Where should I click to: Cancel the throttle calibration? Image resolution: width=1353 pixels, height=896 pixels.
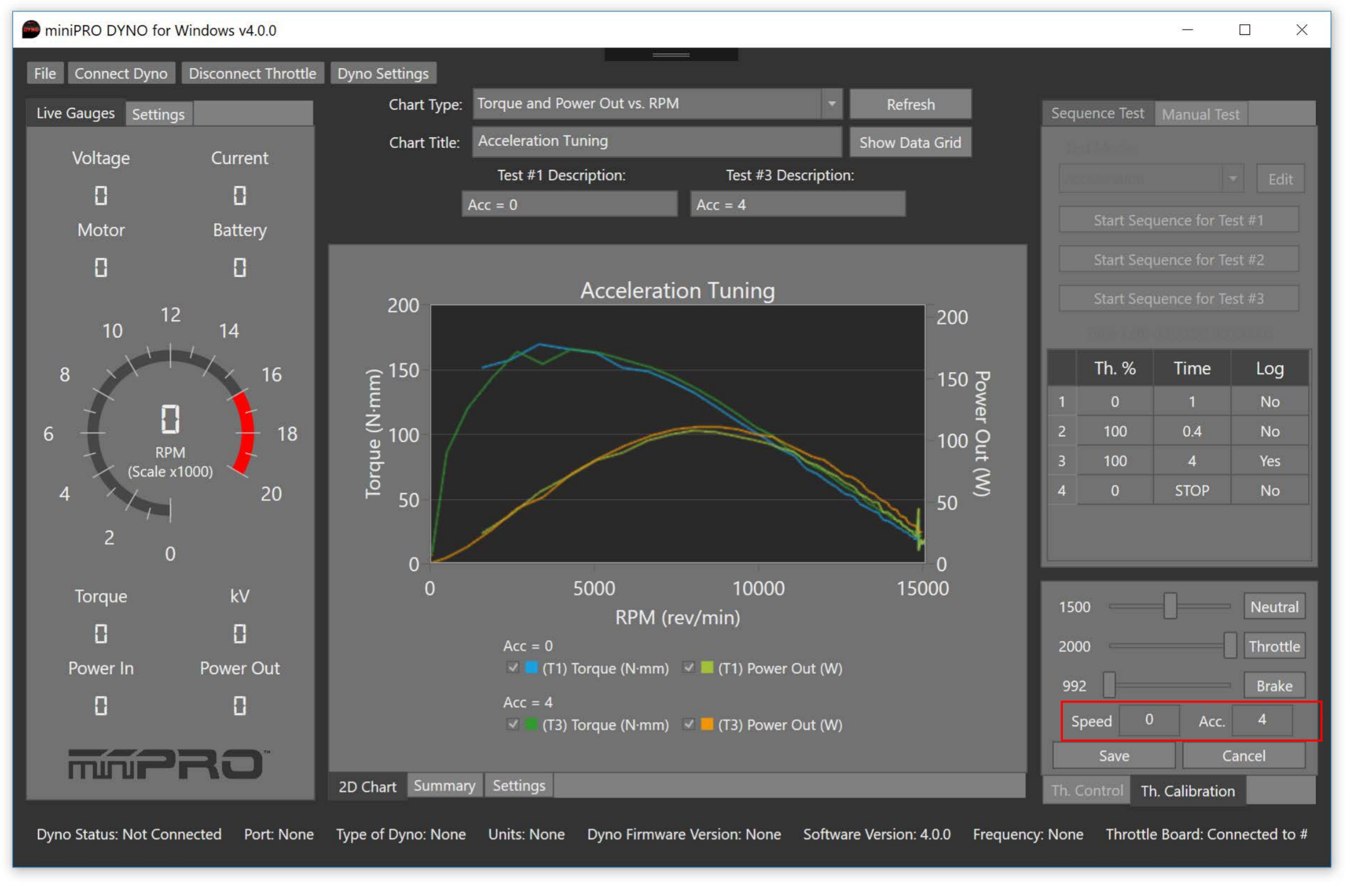1244,756
